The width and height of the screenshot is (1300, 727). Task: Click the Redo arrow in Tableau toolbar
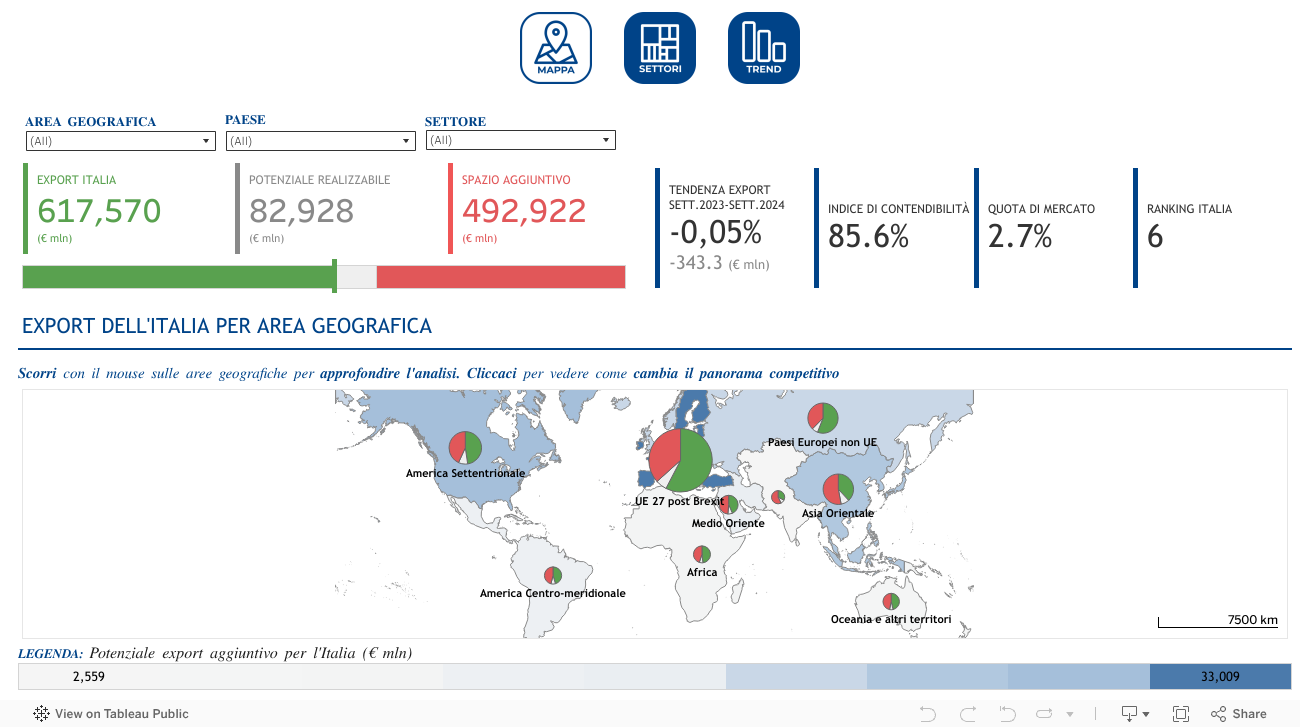pyautogui.click(x=967, y=714)
